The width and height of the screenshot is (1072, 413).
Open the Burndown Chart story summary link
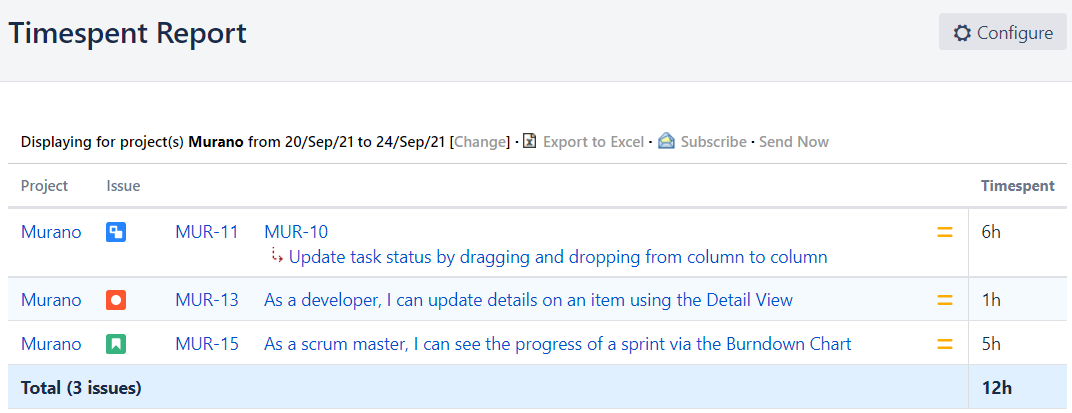tap(557, 344)
